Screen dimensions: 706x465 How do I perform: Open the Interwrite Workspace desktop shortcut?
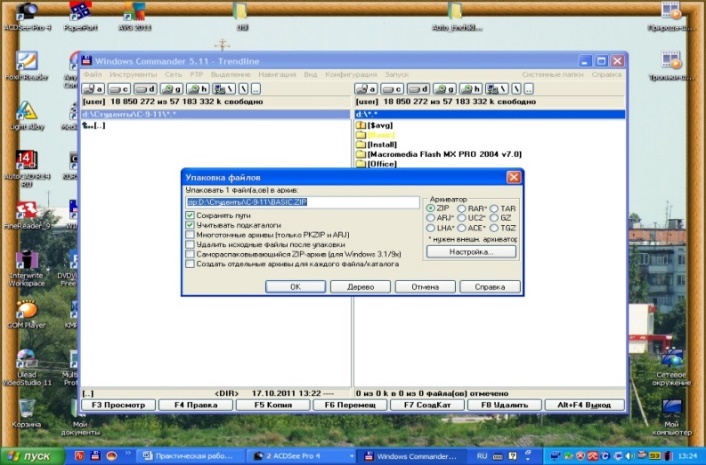(x=27, y=268)
